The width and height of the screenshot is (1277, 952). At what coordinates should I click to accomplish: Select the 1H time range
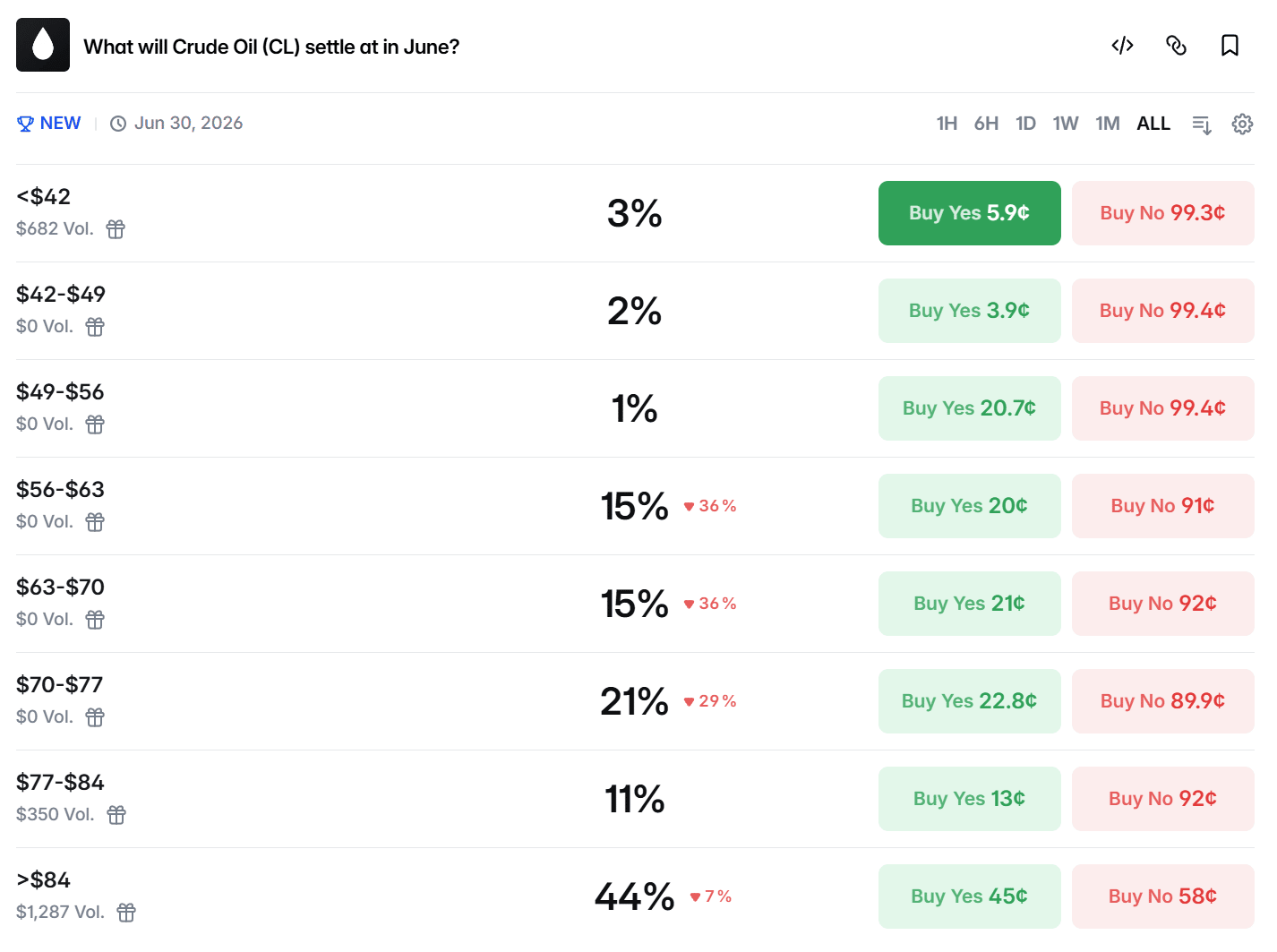pyautogui.click(x=947, y=124)
